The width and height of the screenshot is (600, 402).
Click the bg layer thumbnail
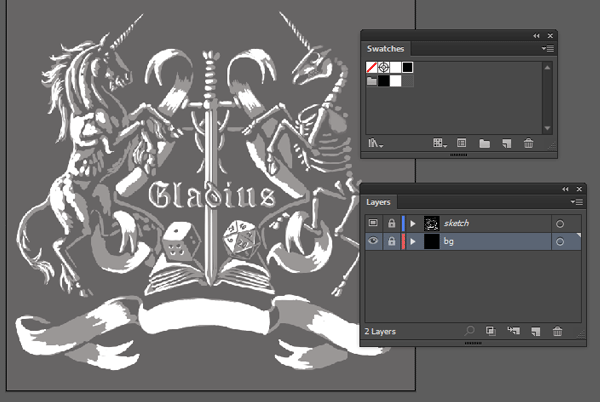pyautogui.click(x=431, y=241)
